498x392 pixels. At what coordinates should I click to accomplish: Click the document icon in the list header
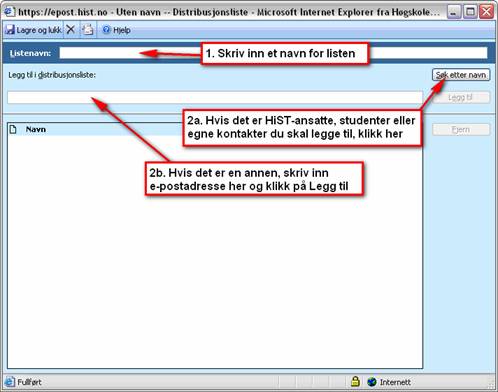pyautogui.click(x=13, y=129)
